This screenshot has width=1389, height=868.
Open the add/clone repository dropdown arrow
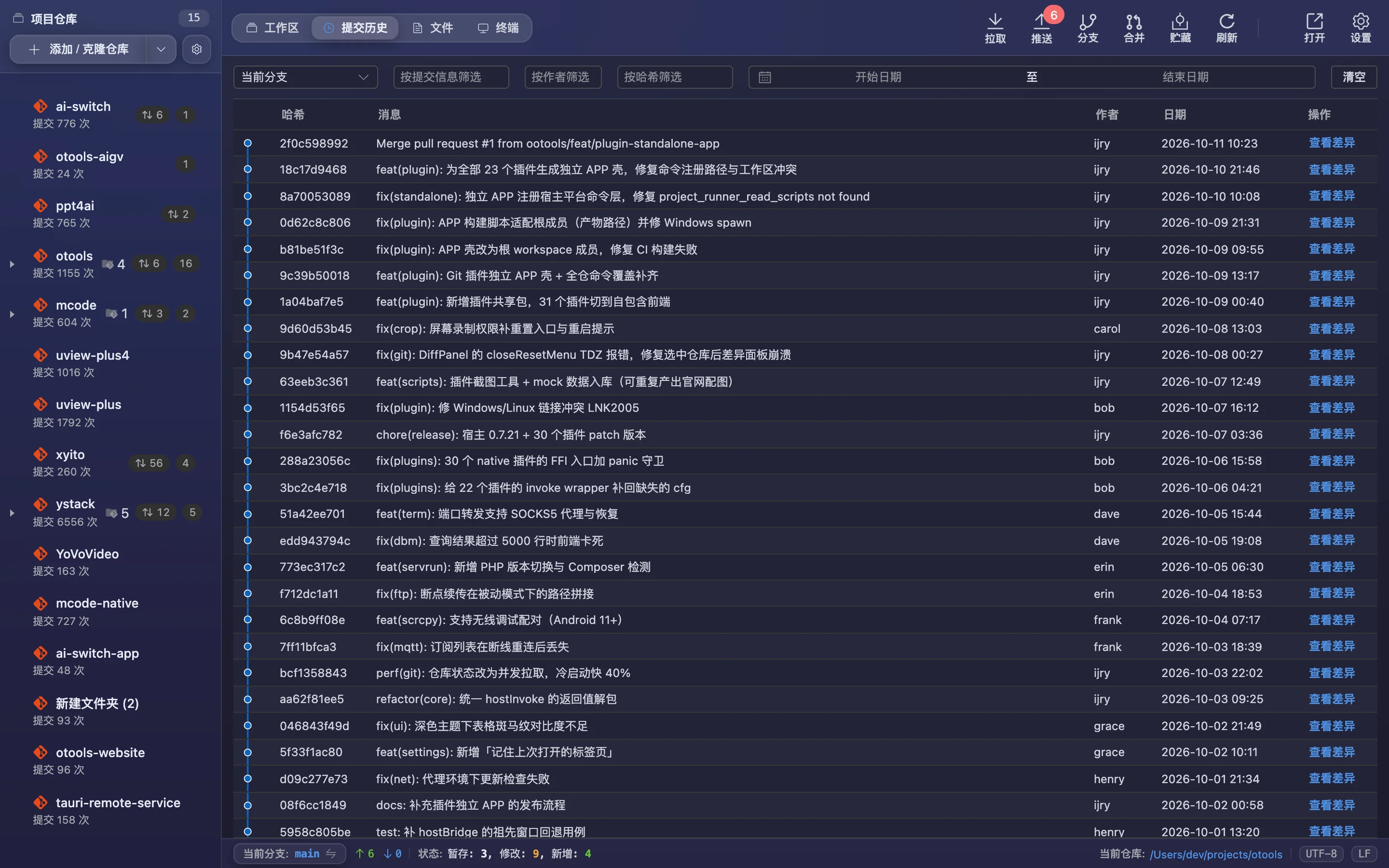click(x=161, y=49)
